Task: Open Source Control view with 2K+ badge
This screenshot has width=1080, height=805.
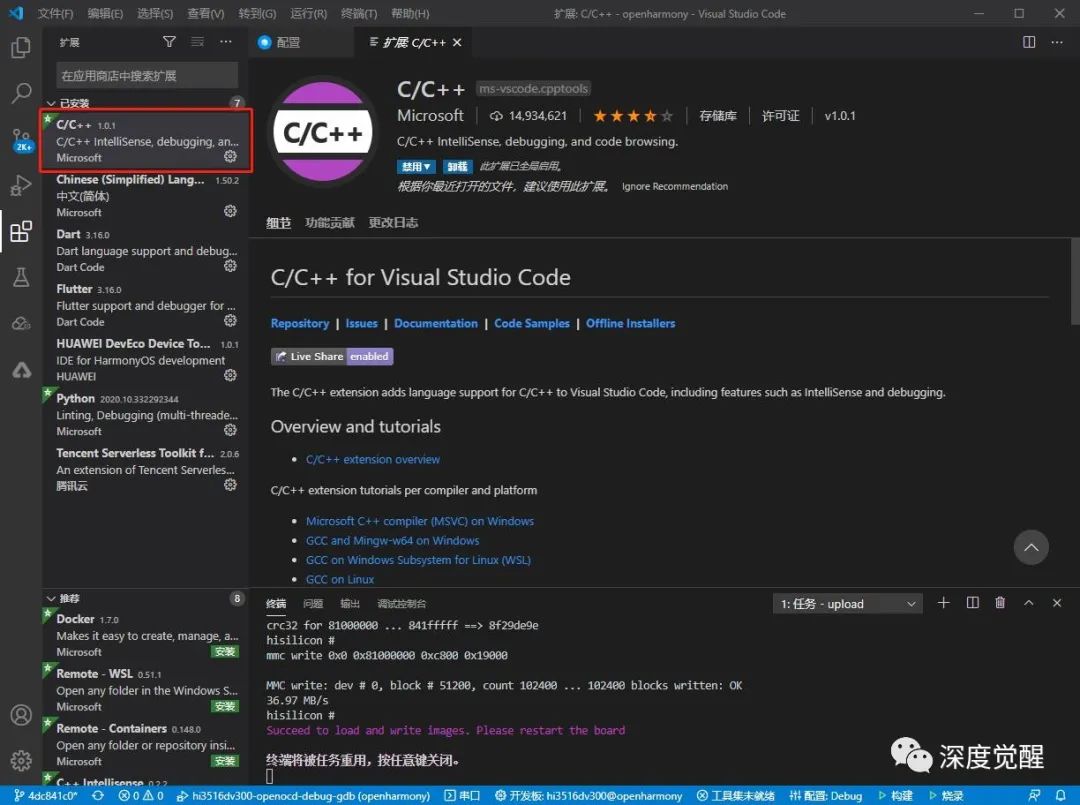Action: click(21, 140)
